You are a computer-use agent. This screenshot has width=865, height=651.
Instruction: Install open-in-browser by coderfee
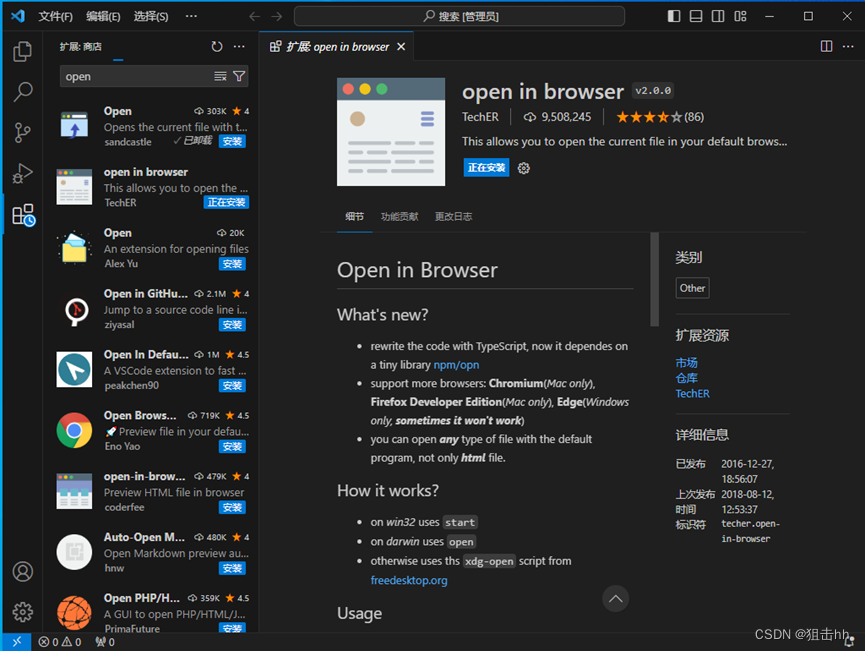click(x=232, y=508)
